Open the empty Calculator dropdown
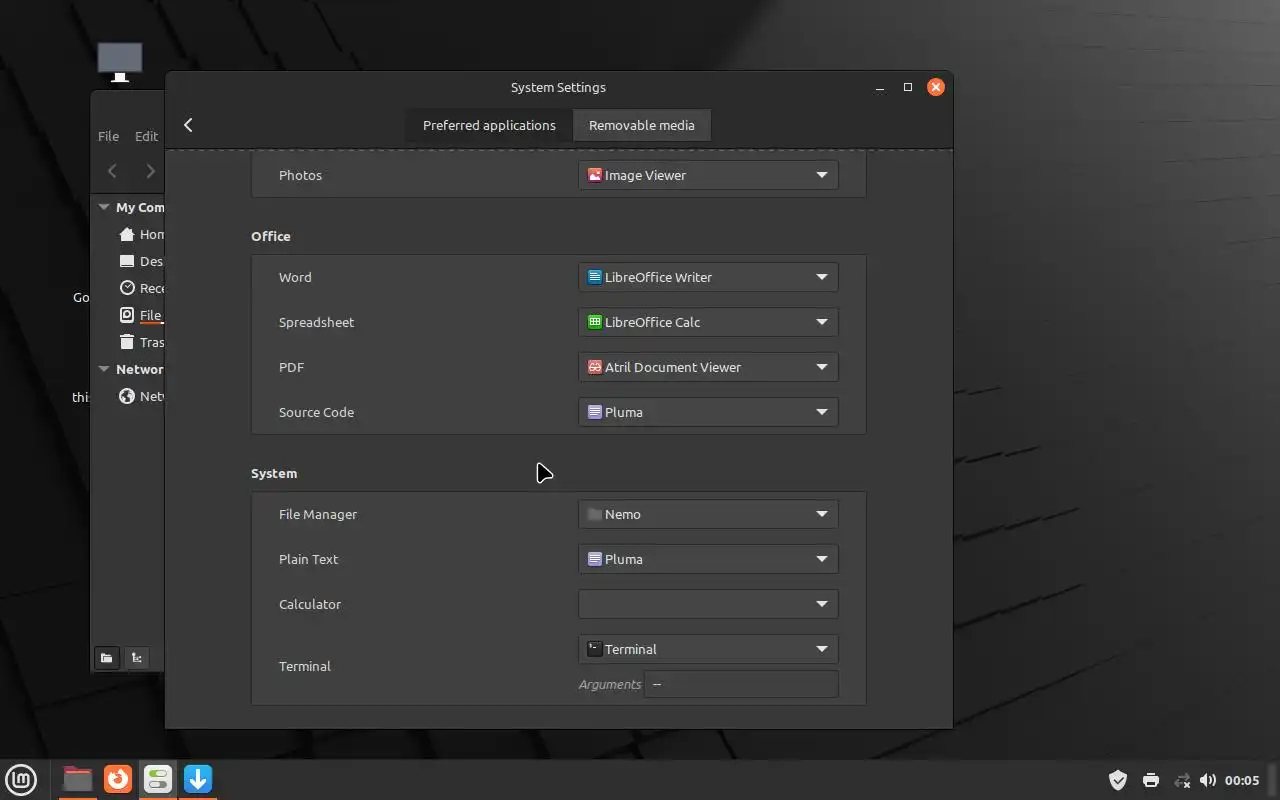Screen dimensions: 1280x800 click(708, 604)
